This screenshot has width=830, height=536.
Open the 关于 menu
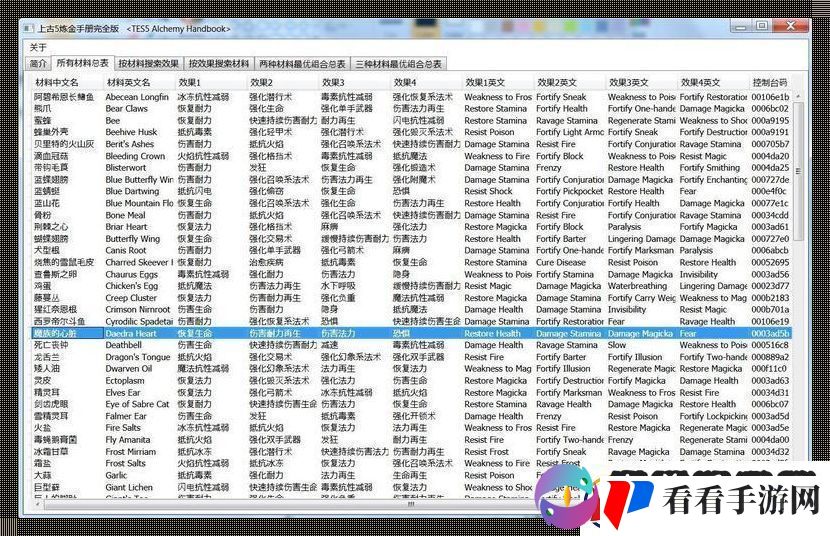(38, 47)
